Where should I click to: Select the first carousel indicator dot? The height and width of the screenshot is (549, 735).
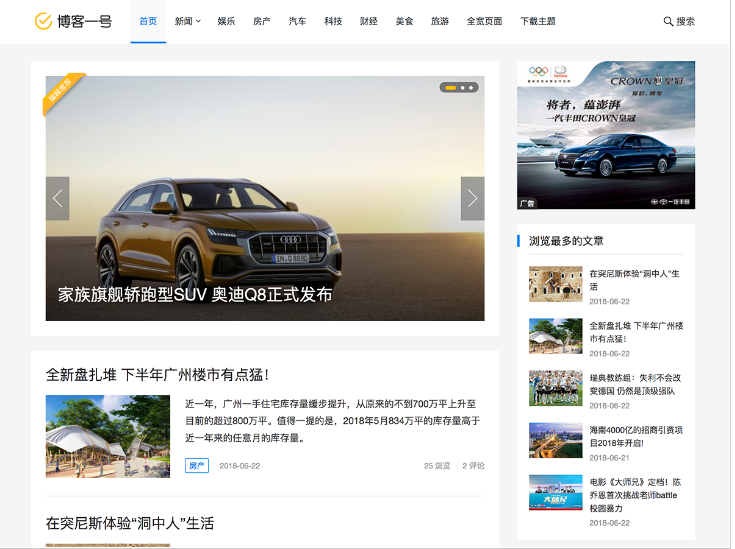point(450,88)
